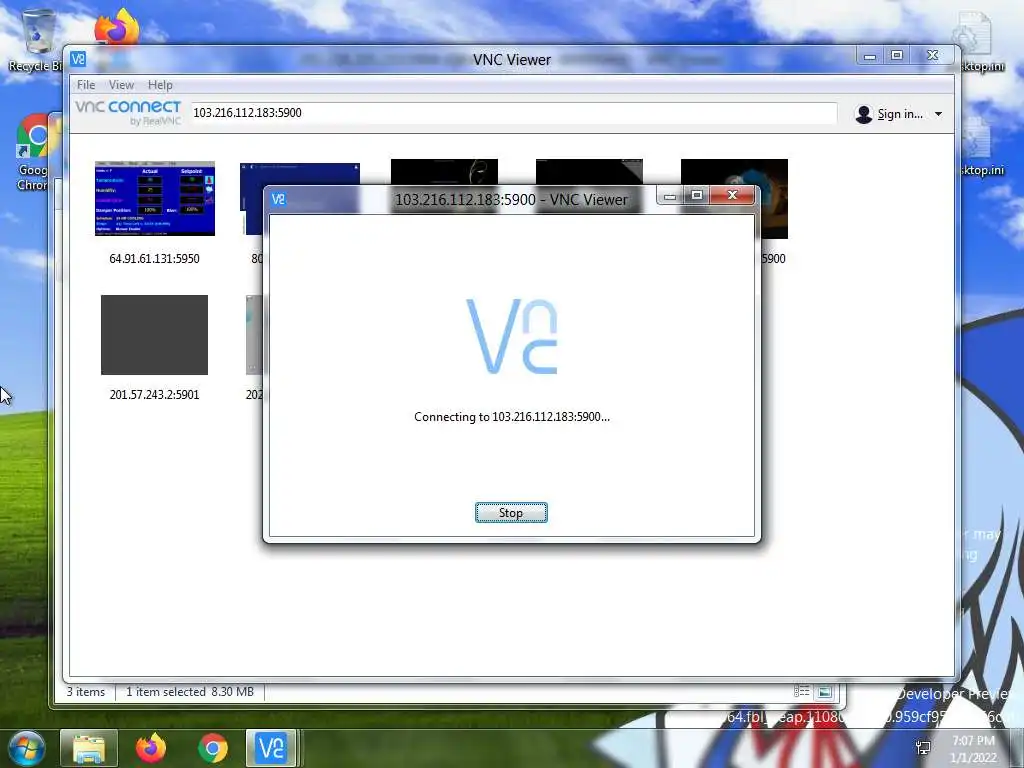Maximize the main VNC Viewer window
The width and height of the screenshot is (1024, 768).
pyautogui.click(x=897, y=56)
